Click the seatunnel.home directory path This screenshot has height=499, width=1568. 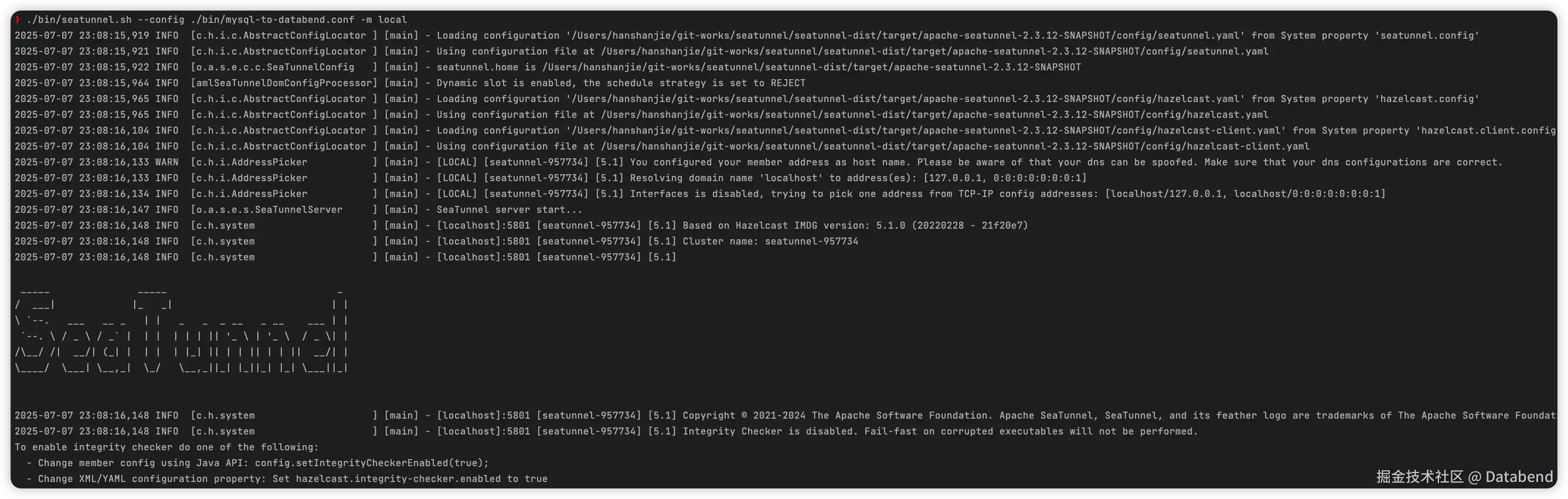tap(811, 67)
